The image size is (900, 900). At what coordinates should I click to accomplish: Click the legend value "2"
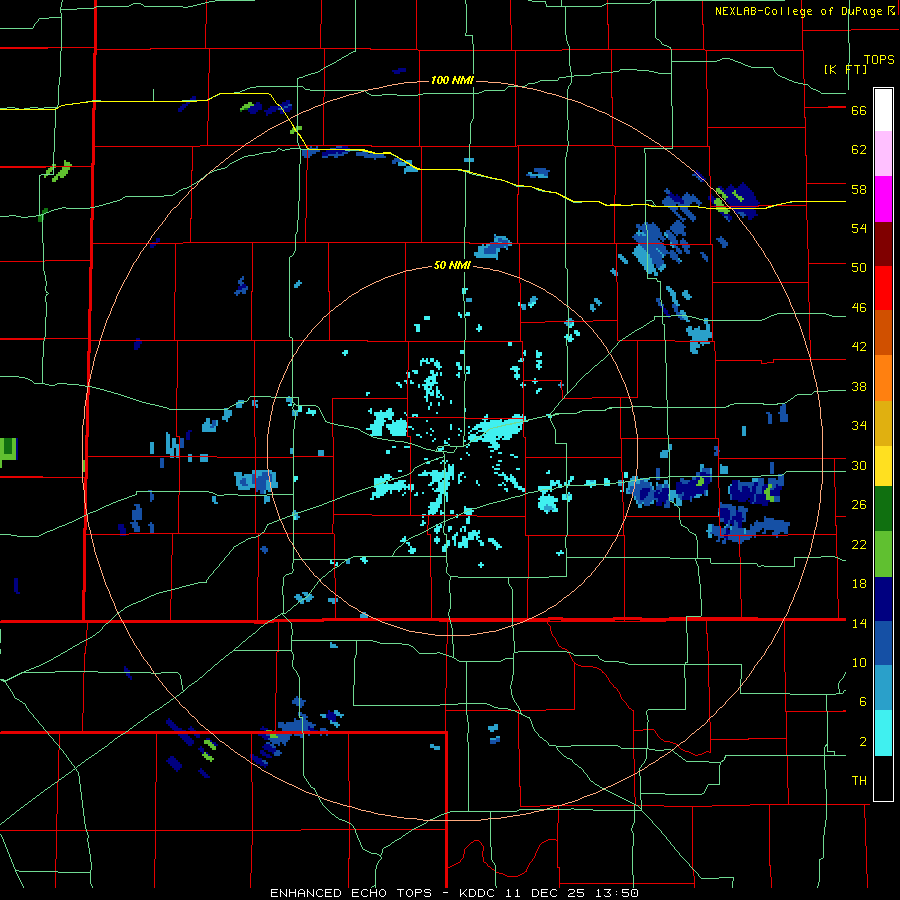[x=863, y=742]
